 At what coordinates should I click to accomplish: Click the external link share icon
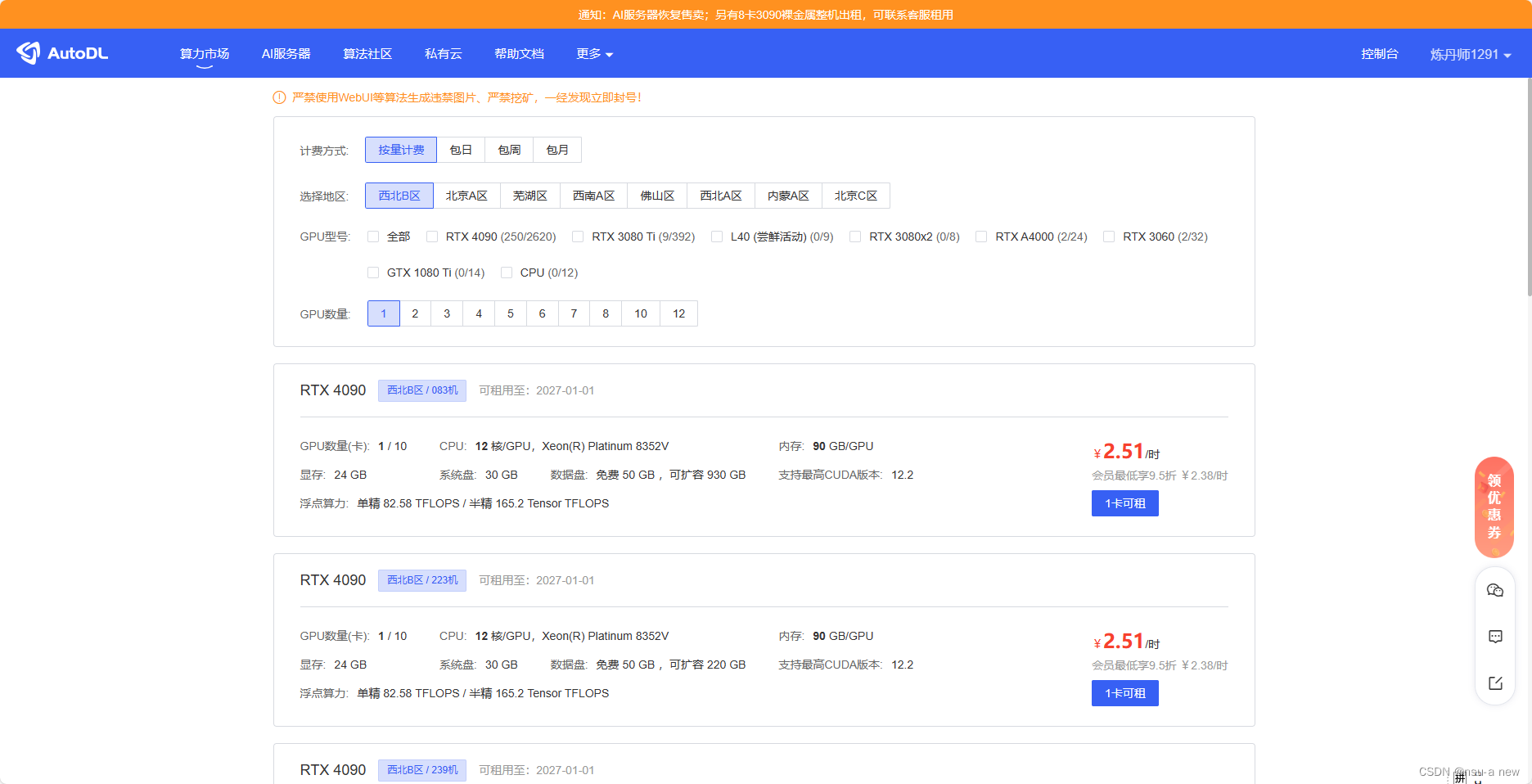coord(1495,683)
